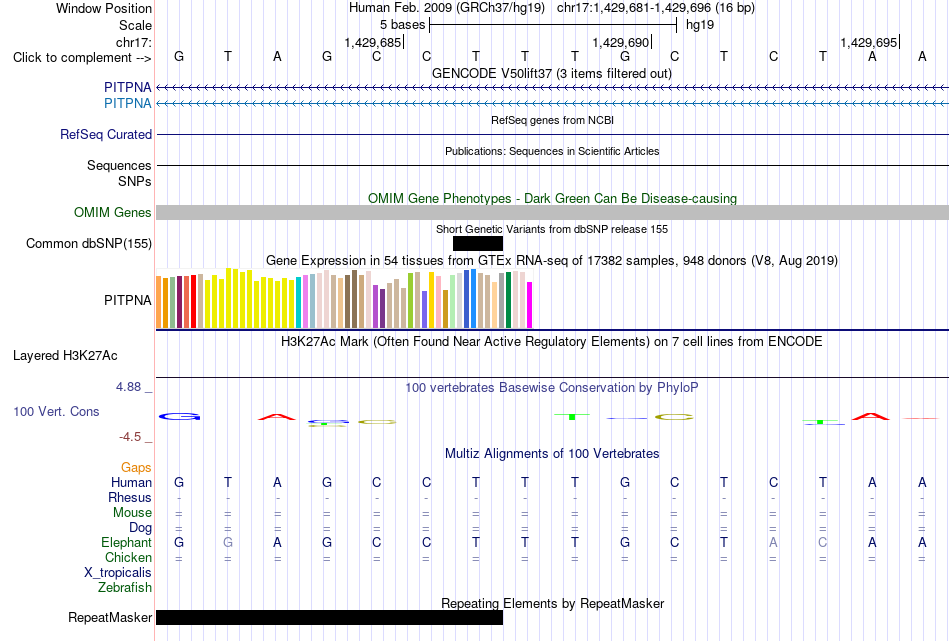This screenshot has height=641, width=950.
Task: Click the 1,429,685 position marker
Action: click(373, 42)
